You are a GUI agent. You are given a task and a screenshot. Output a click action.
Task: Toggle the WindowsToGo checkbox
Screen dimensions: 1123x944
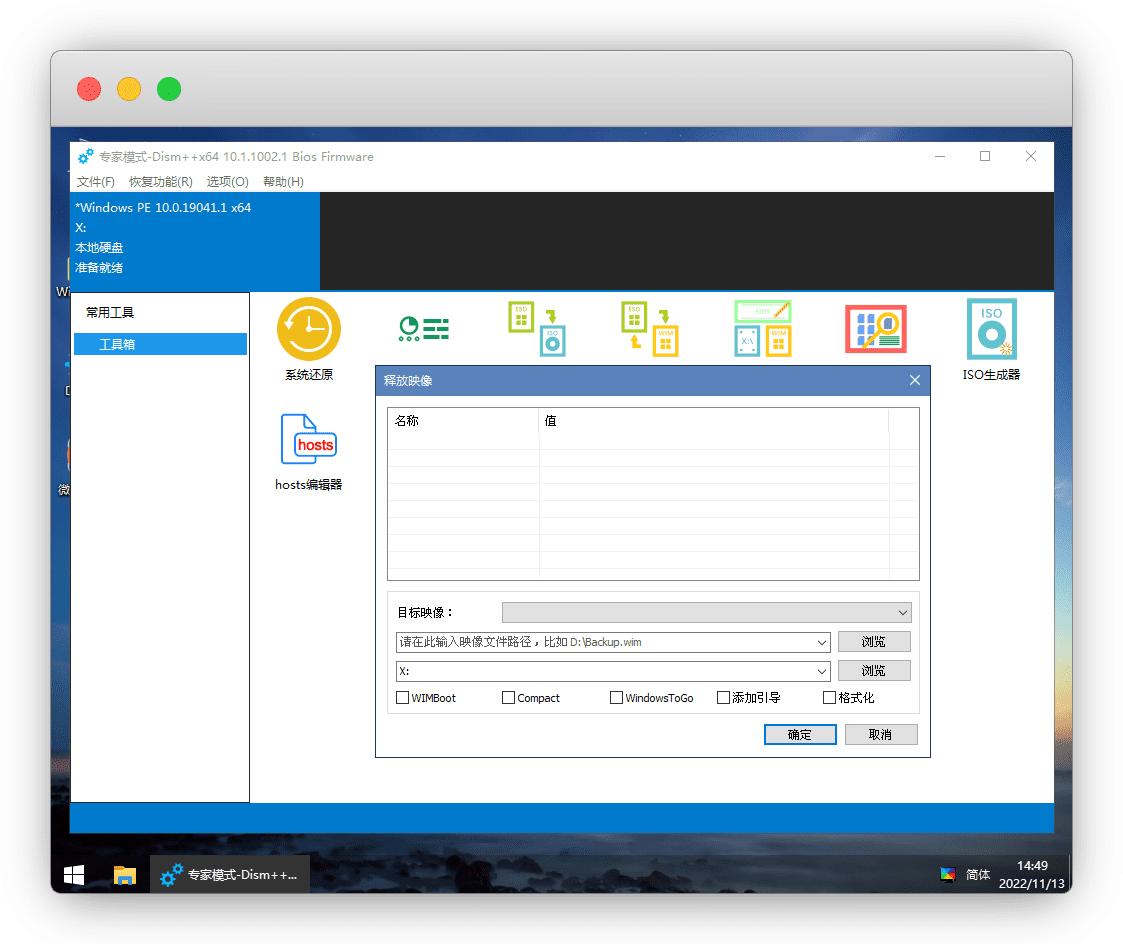616,698
